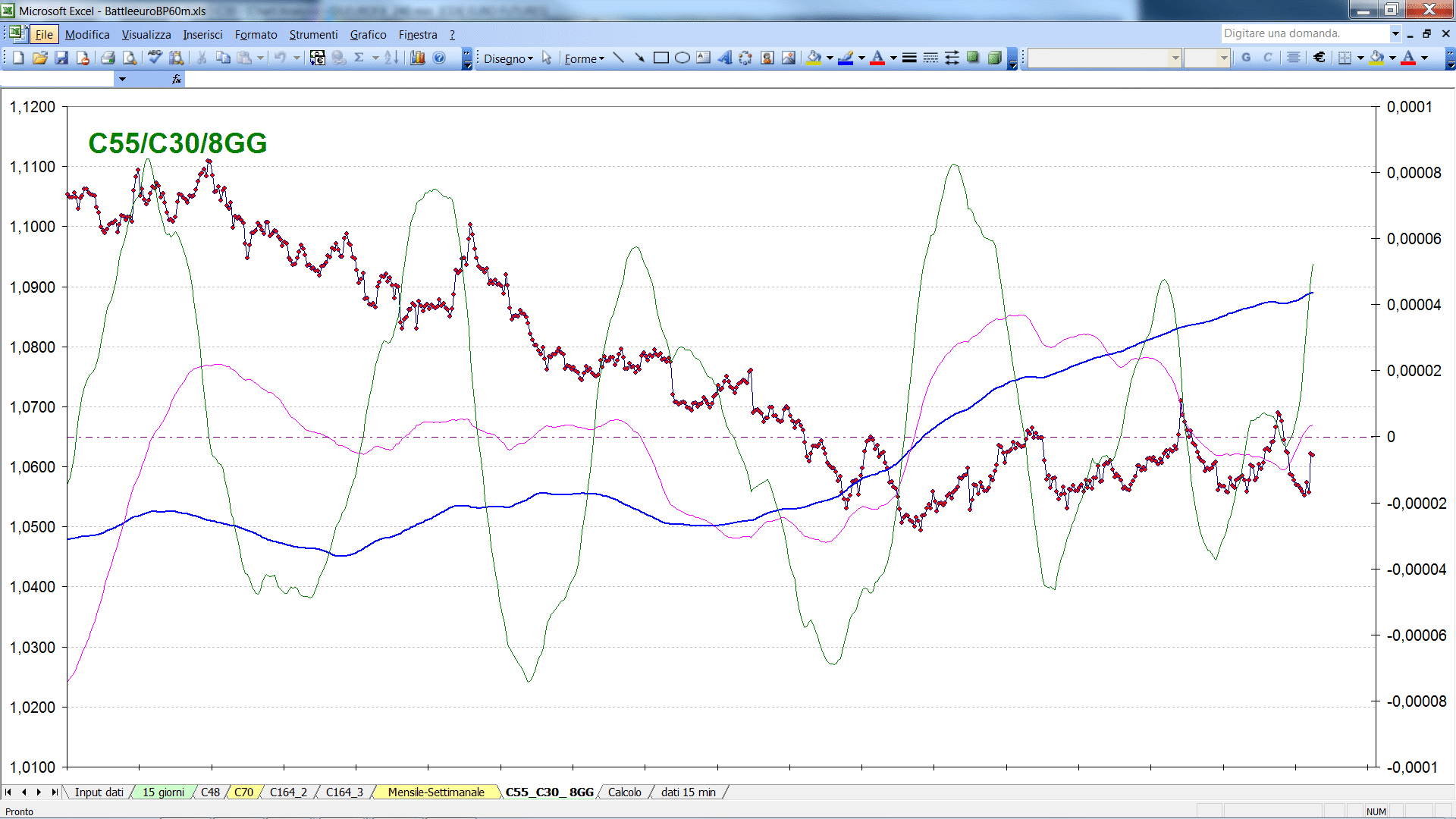Open the Visualizza menu
The width and height of the screenshot is (1456, 819).
[146, 35]
